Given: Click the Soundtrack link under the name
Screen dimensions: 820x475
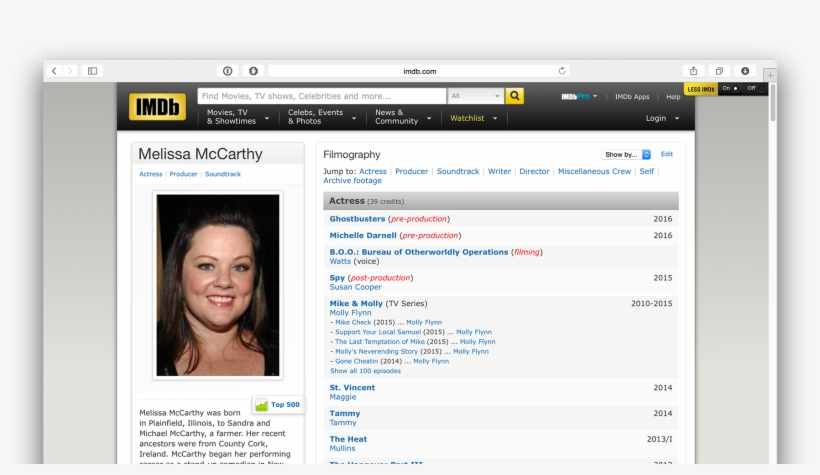Looking at the screenshot, I should pyautogui.click(x=223, y=174).
